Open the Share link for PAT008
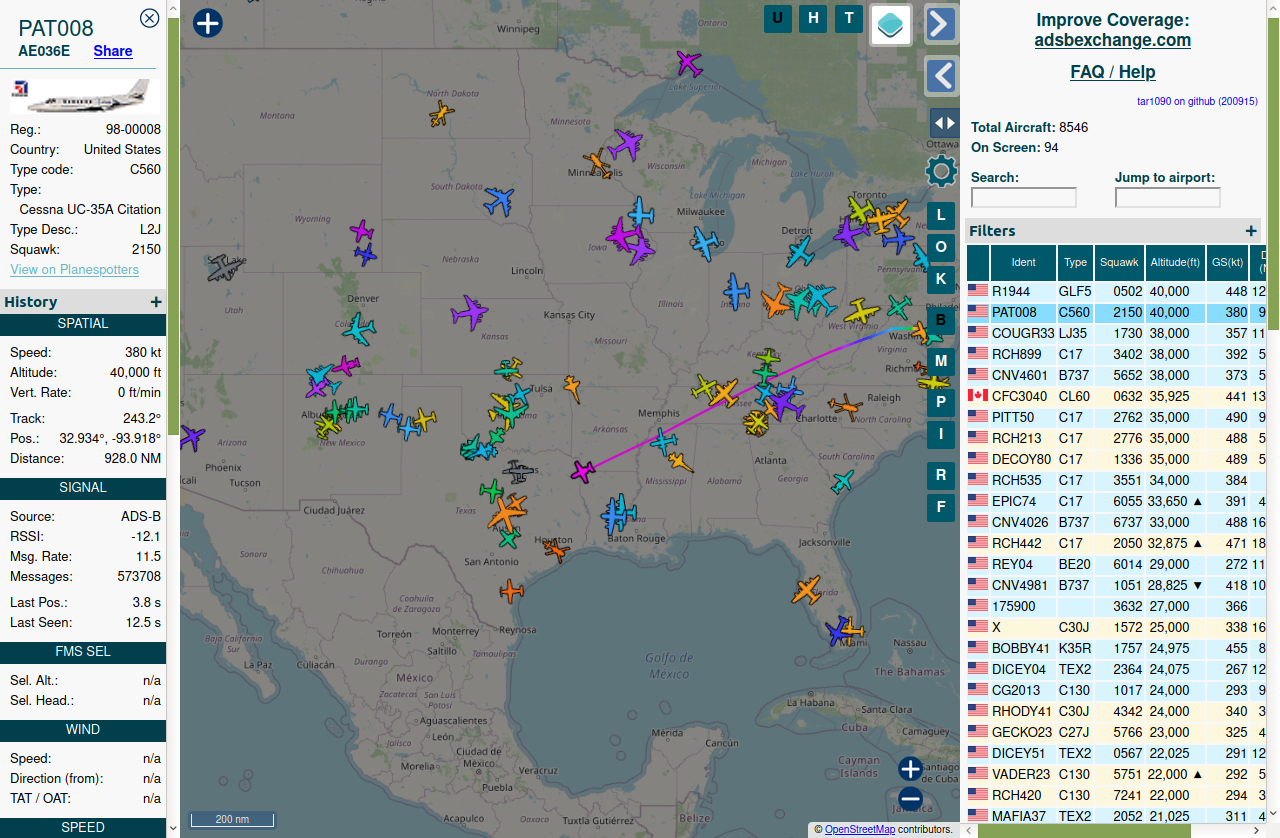 tap(113, 51)
